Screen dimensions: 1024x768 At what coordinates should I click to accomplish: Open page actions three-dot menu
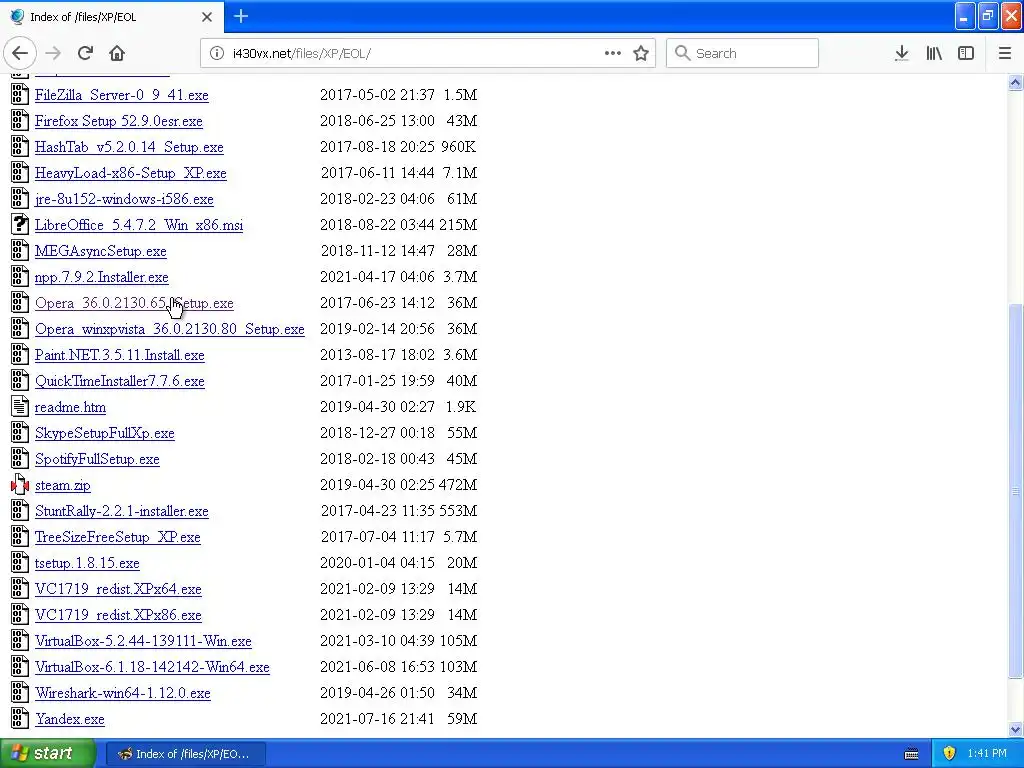(613, 53)
